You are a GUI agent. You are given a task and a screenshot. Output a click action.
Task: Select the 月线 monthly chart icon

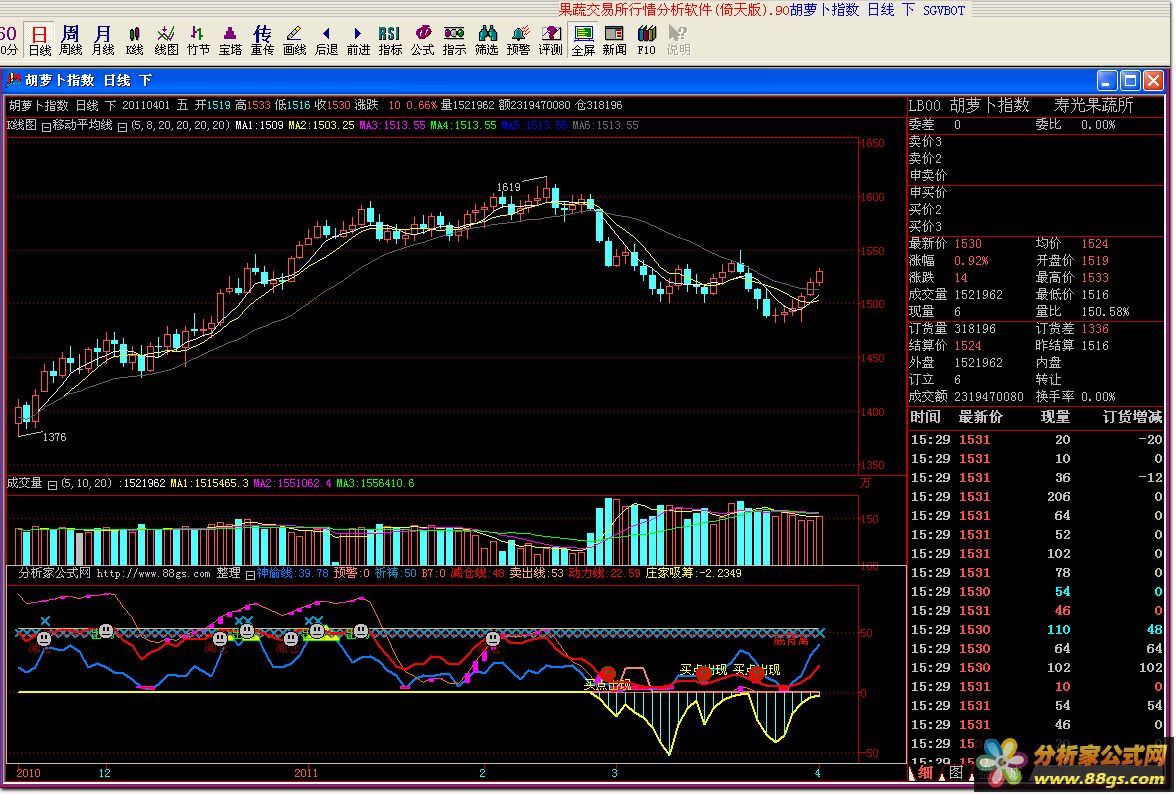point(102,40)
